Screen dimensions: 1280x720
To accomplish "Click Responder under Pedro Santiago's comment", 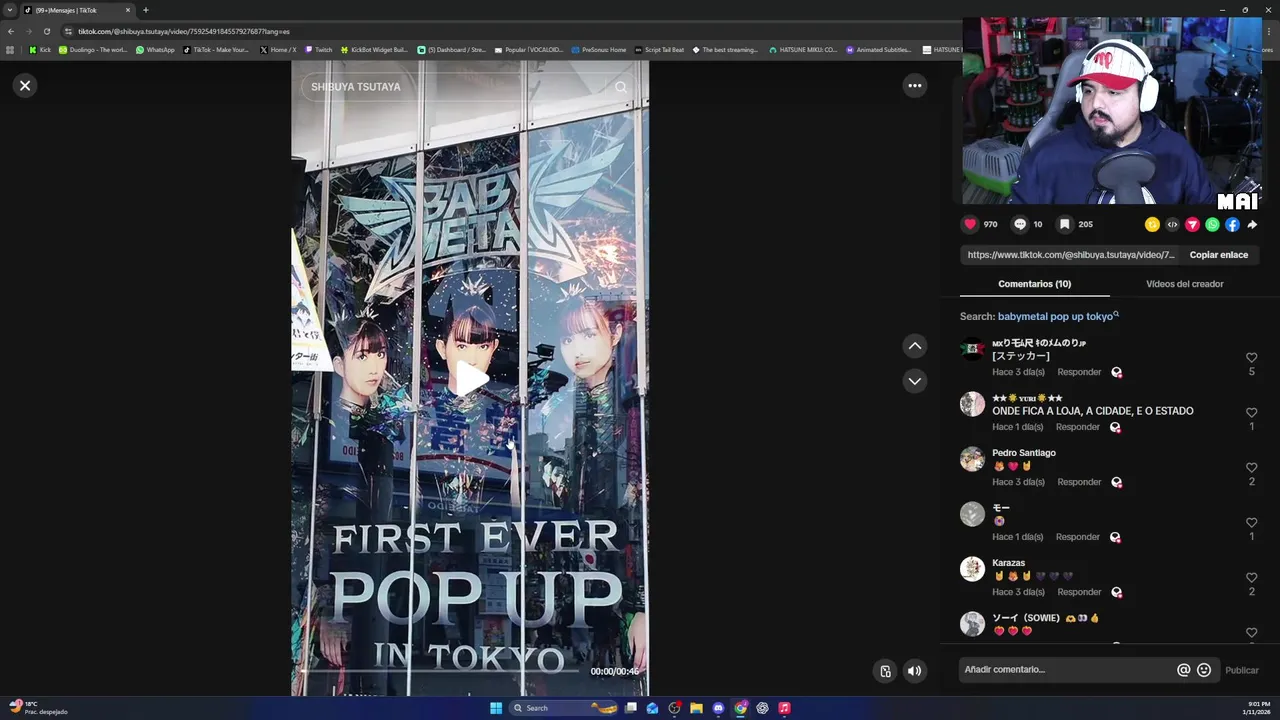I will (x=1079, y=482).
